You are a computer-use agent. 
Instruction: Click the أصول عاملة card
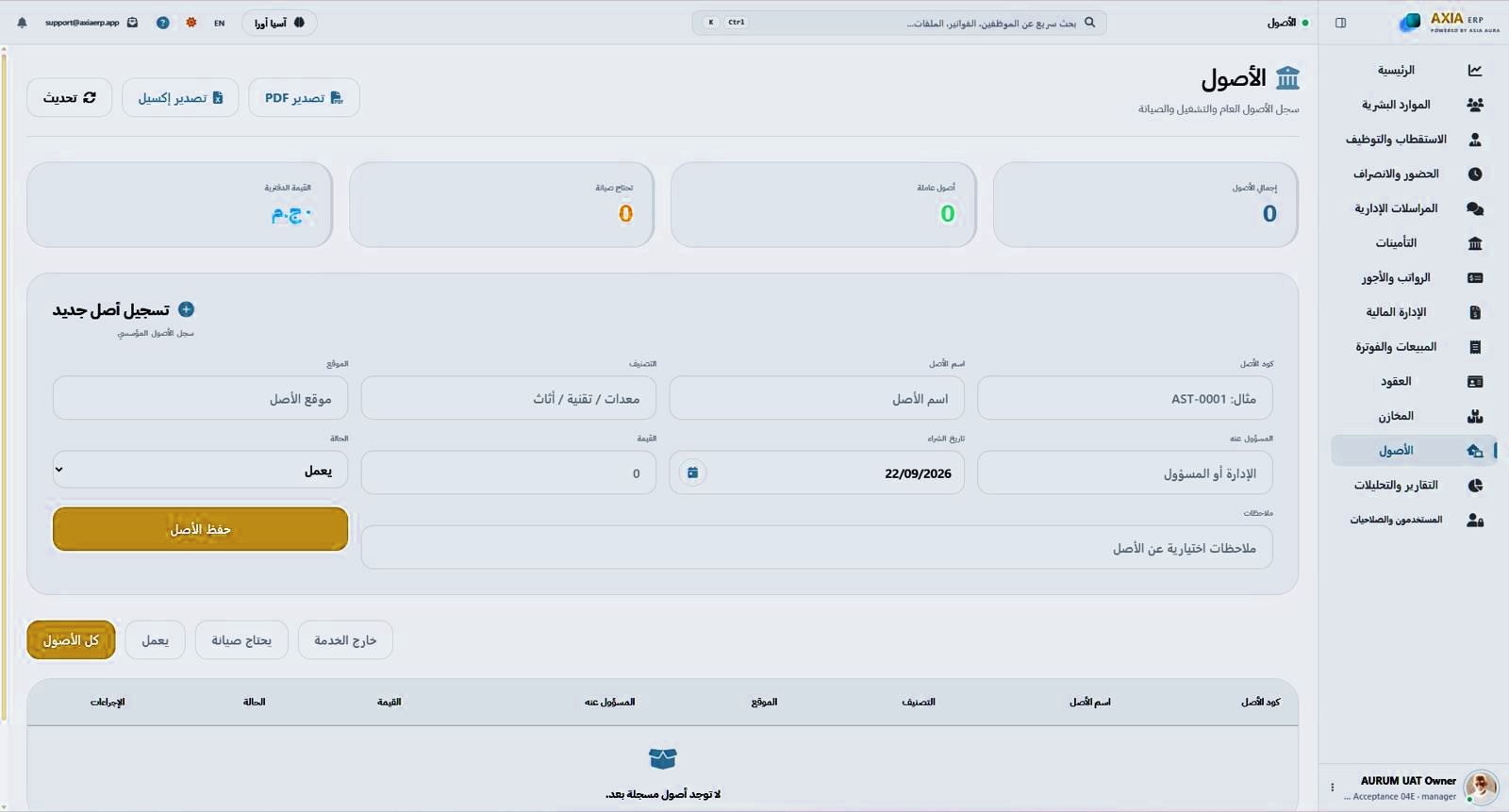(823, 205)
